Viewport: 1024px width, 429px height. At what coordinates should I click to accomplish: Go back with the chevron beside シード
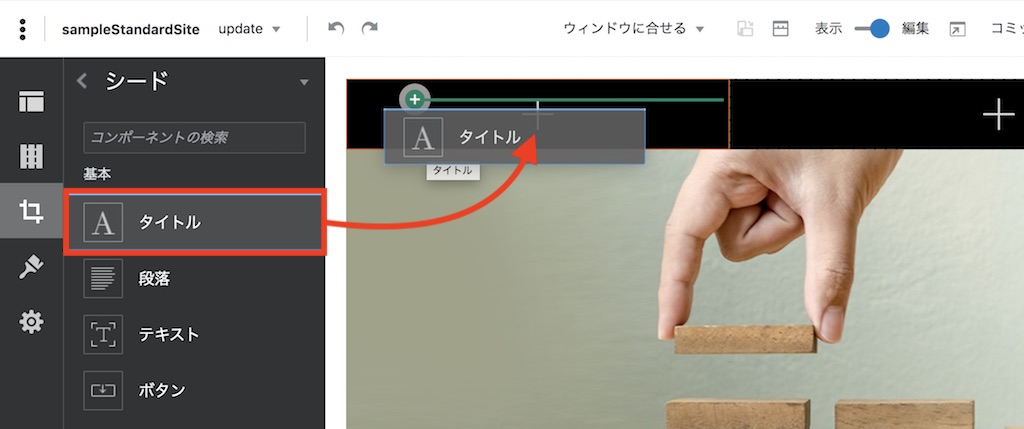click(82, 81)
